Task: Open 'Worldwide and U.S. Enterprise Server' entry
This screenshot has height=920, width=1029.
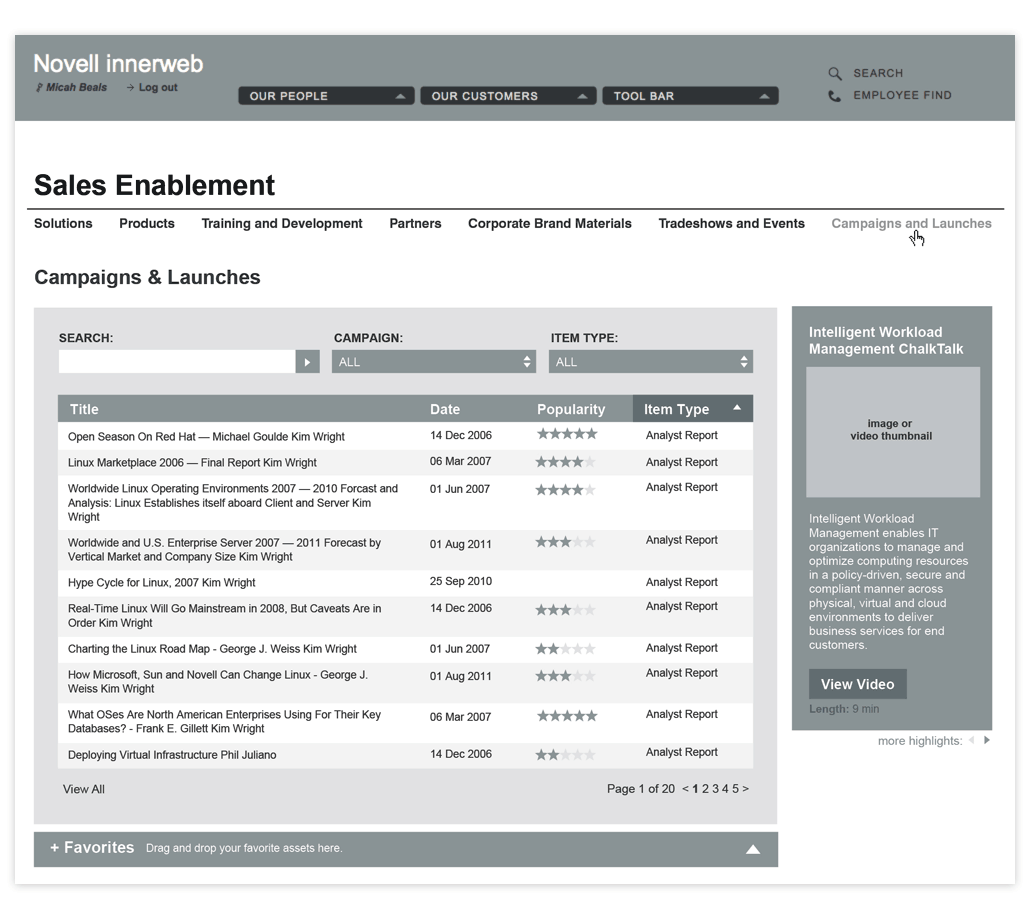Action: pyautogui.click(x=224, y=550)
